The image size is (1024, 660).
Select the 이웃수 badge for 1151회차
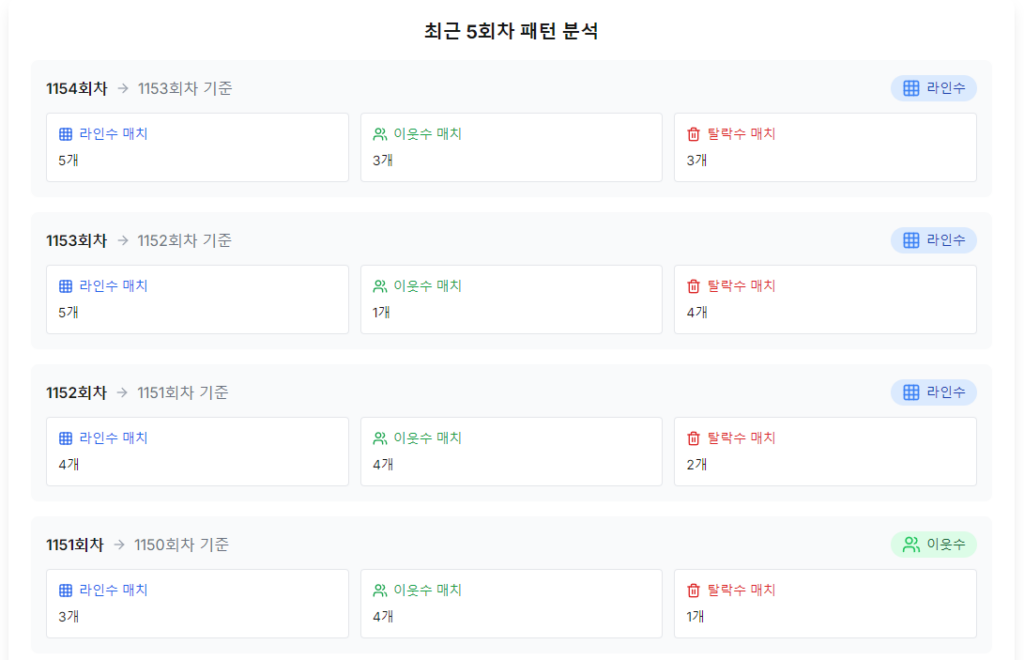(x=933, y=544)
